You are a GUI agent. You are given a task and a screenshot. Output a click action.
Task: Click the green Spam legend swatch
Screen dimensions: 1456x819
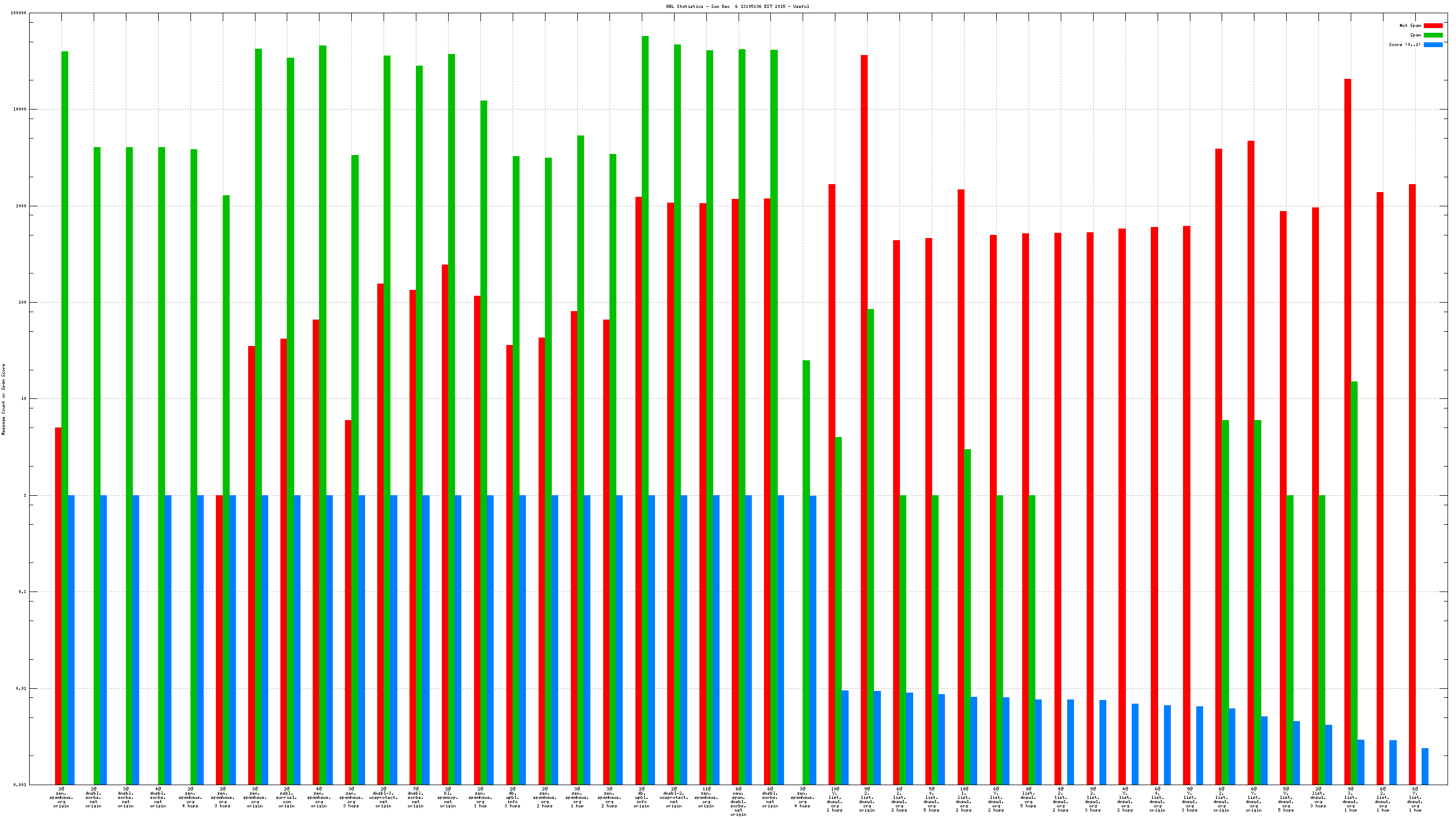1432,35
